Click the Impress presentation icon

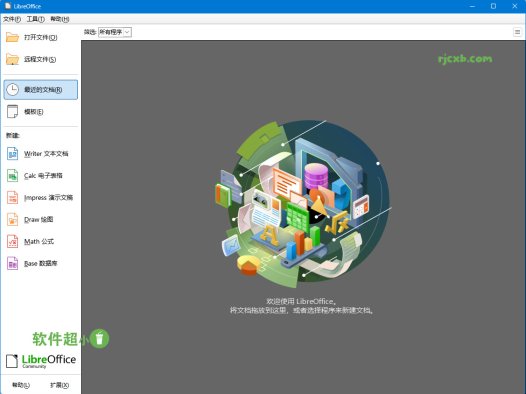[12, 198]
